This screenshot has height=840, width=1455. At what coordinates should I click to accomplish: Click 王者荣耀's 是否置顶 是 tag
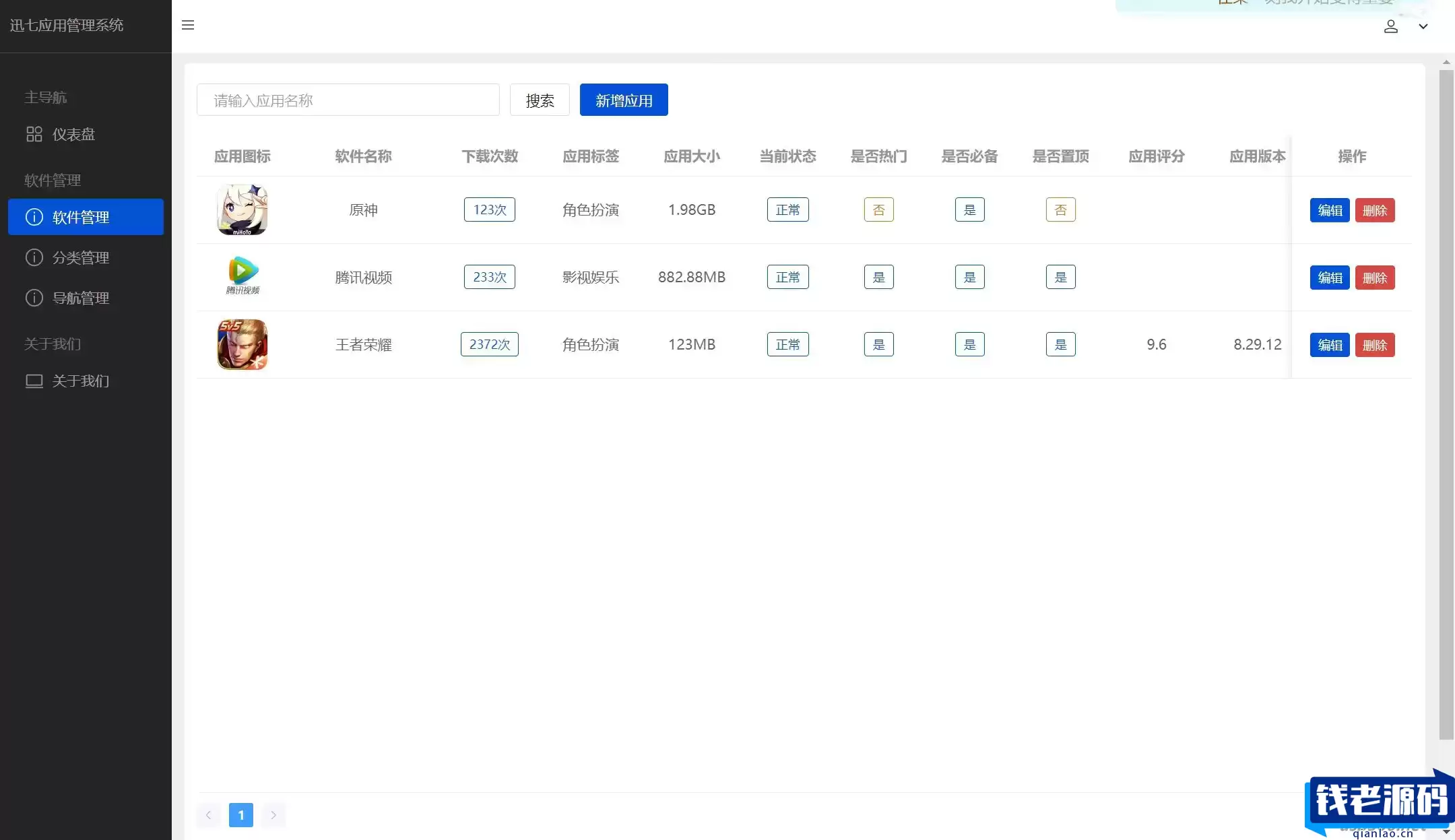click(1061, 344)
